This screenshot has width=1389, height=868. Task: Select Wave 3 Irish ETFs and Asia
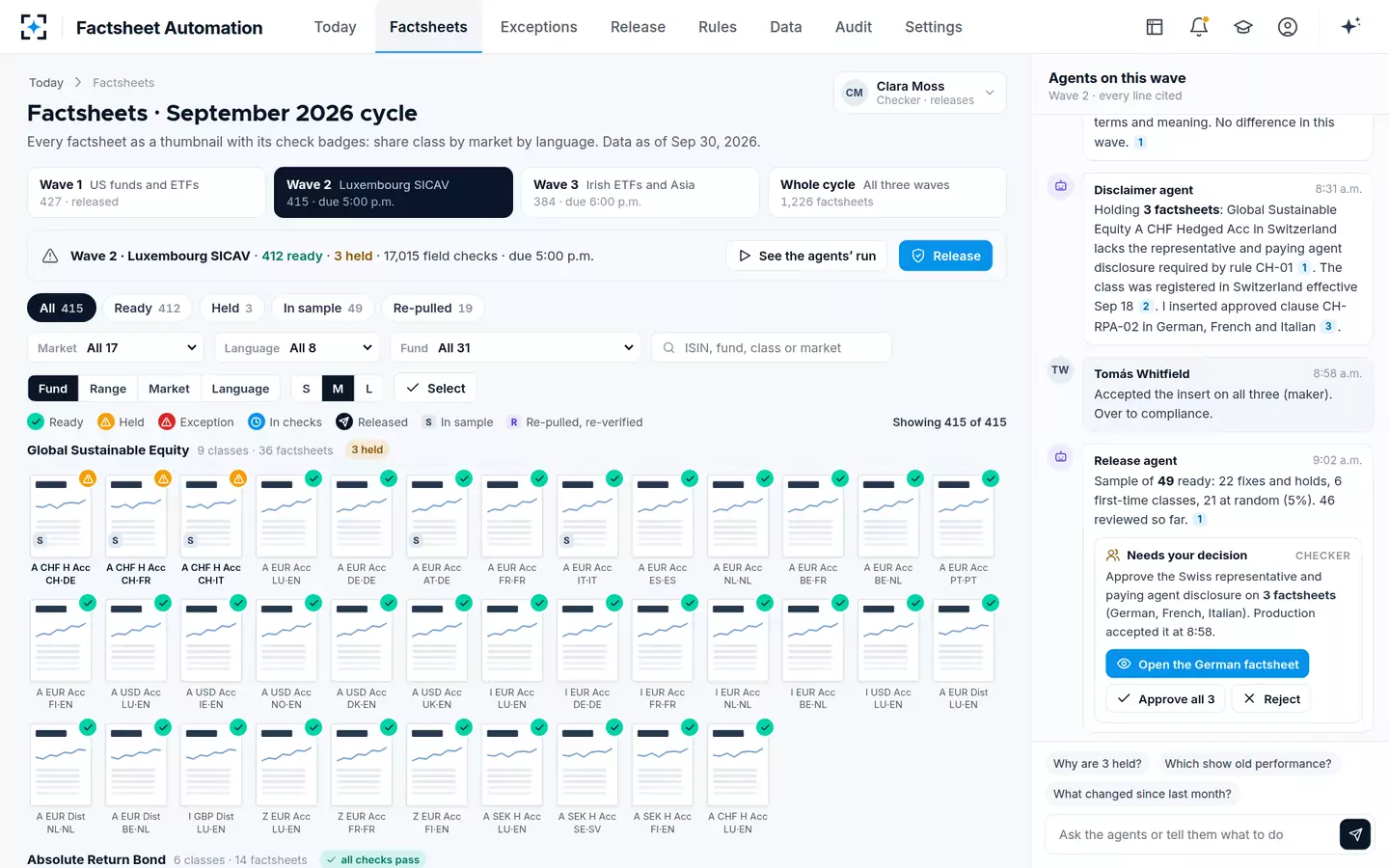pyautogui.click(x=640, y=193)
